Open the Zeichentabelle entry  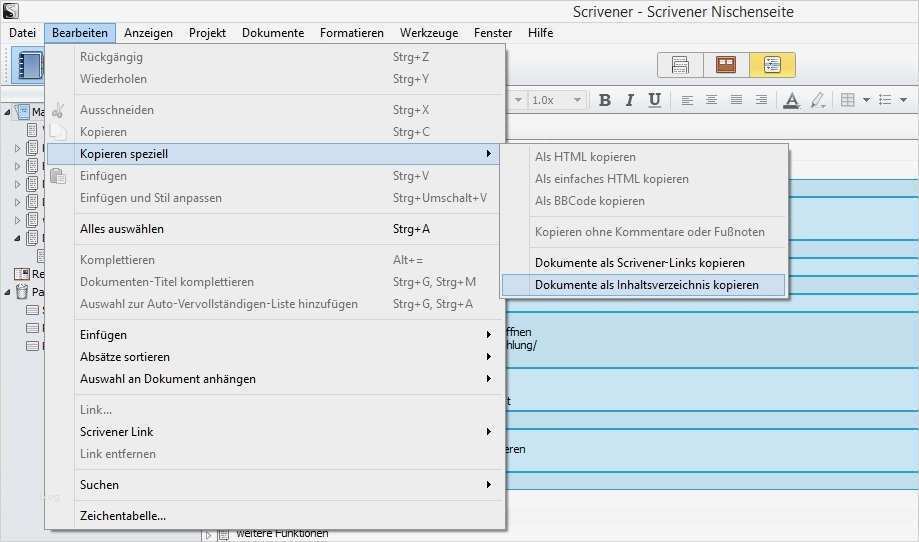click(x=123, y=516)
